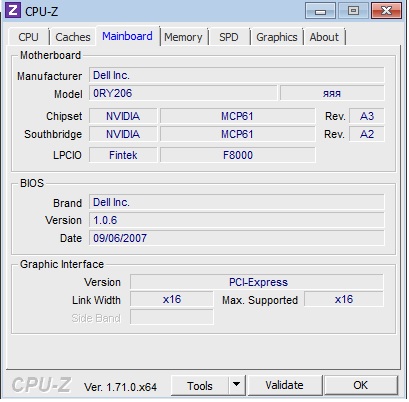This screenshot has height=402, width=409.
Task: Go to the SPD tab
Action: click(229, 37)
